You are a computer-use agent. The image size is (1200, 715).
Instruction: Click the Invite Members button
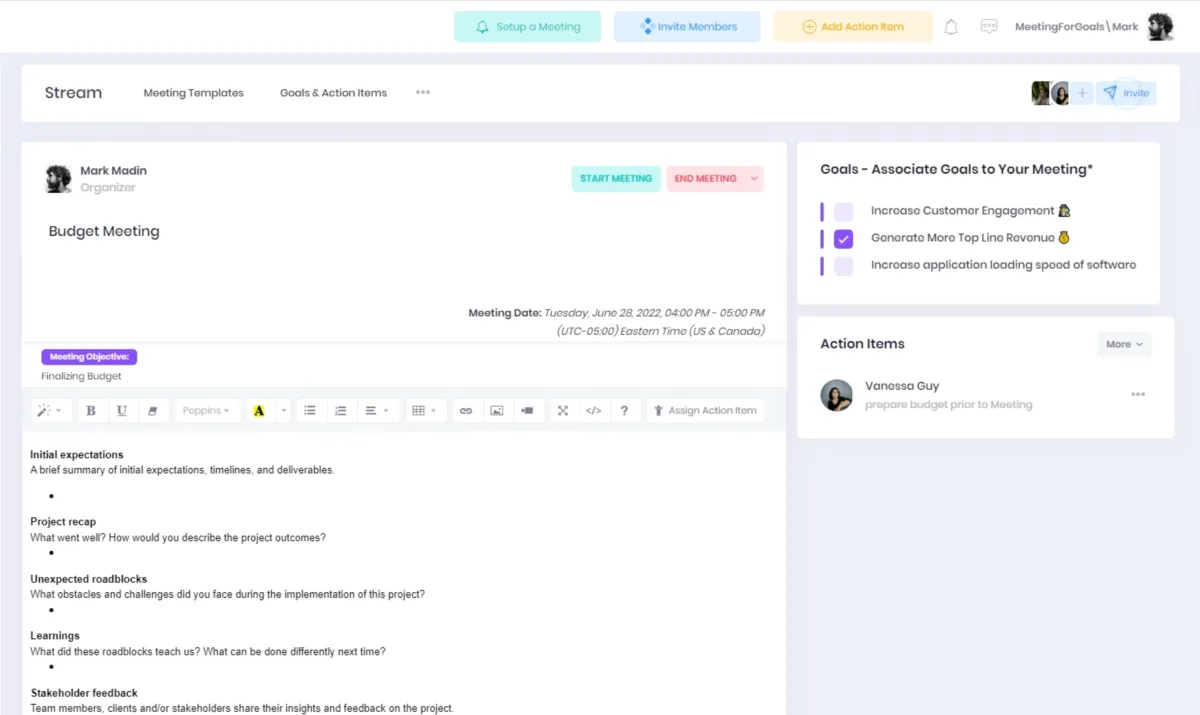click(x=687, y=27)
